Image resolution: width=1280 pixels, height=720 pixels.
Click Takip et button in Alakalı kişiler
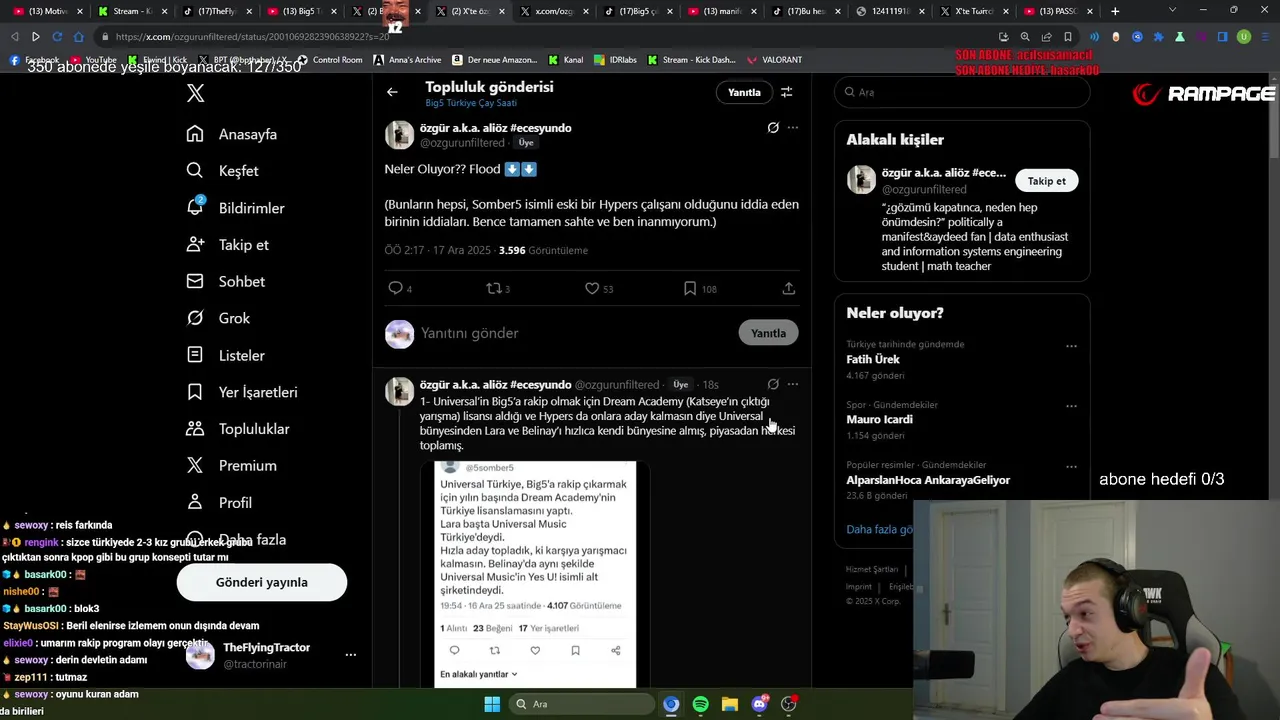coord(1047,181)
